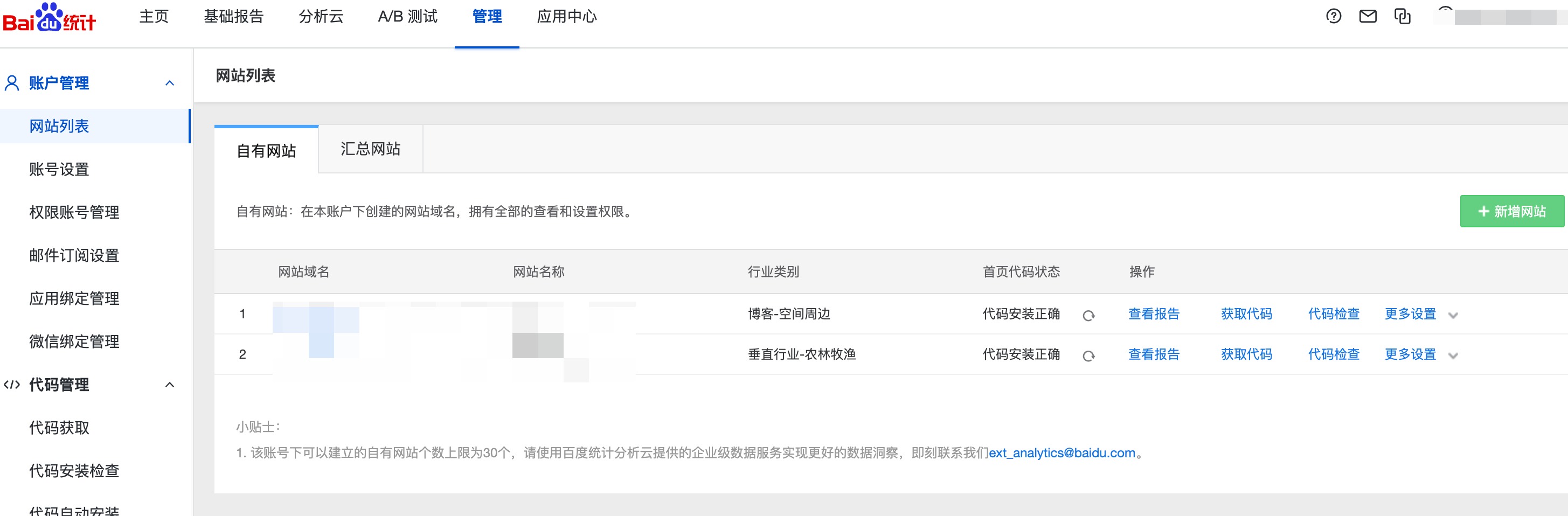Open the 分析云 top menu
The width and height of the screenshot is (1568, 516).
[x=321, y=17]
